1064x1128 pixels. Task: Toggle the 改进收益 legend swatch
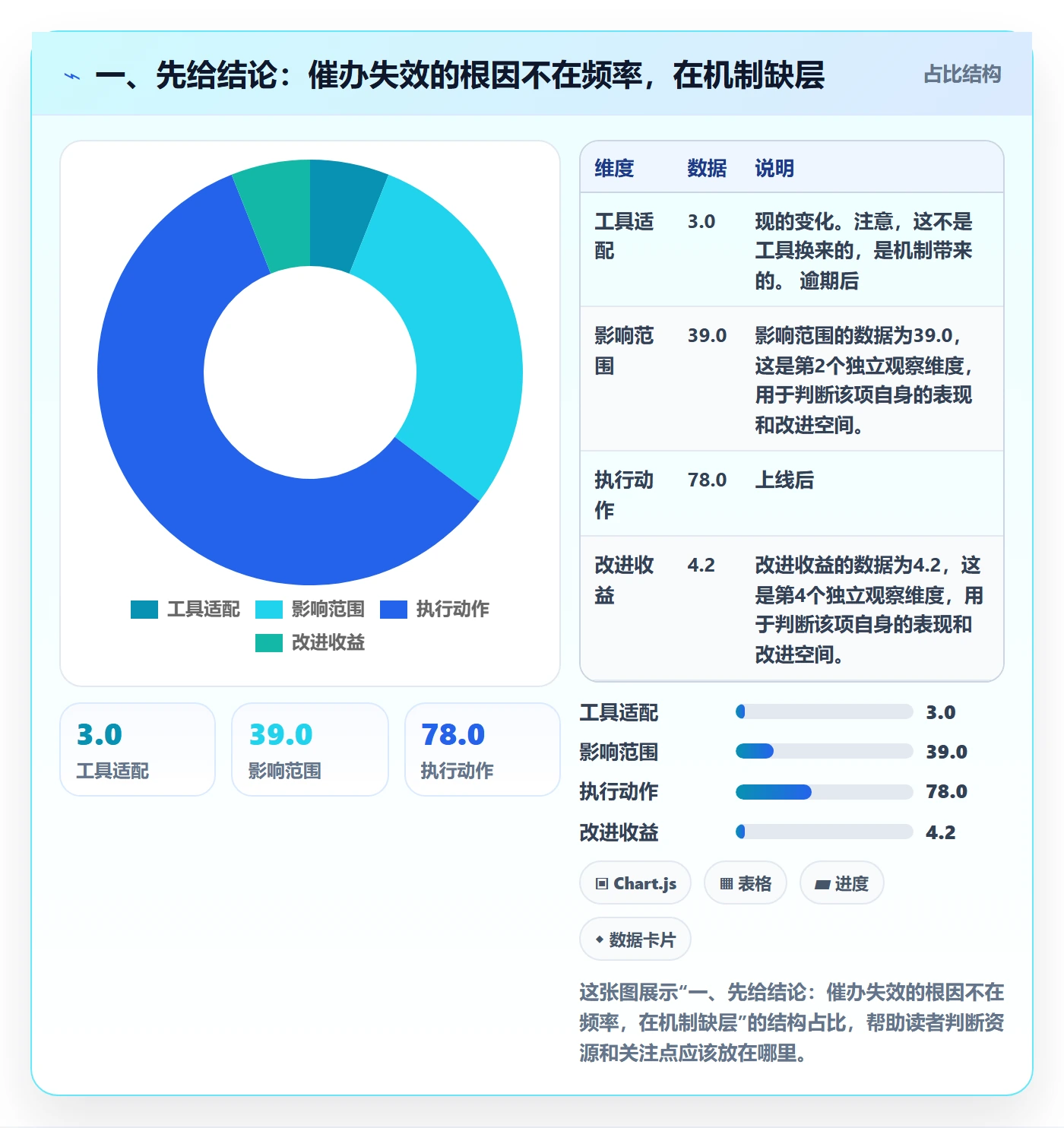coord(269,643)
